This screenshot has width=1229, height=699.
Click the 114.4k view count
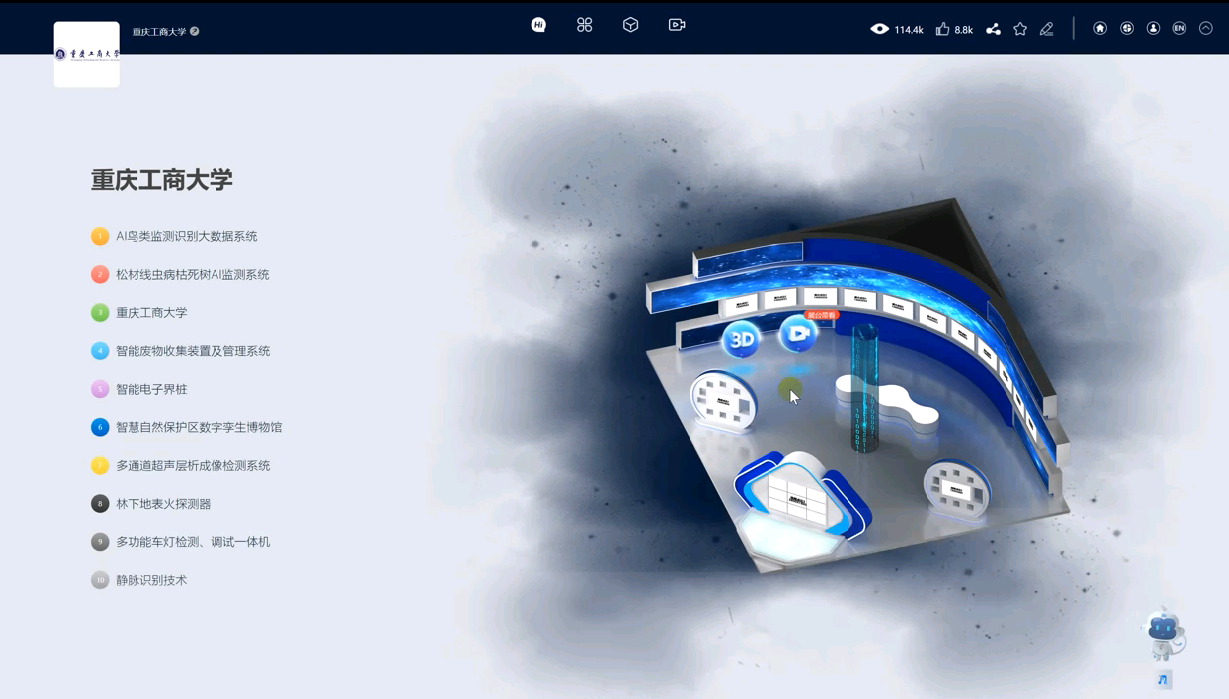tap(909, 30)
